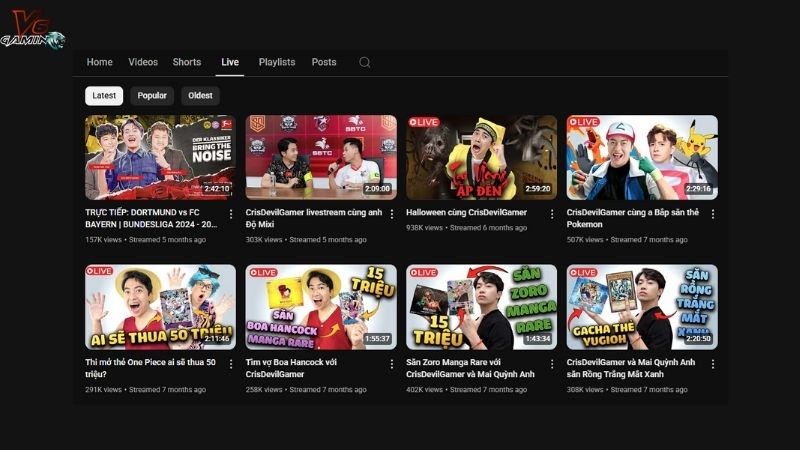Image resolution: width=800 pixels, height=450 pixels.
Task: Play the Halloween horror thumbnail video
Action: (x=481, y=157)
